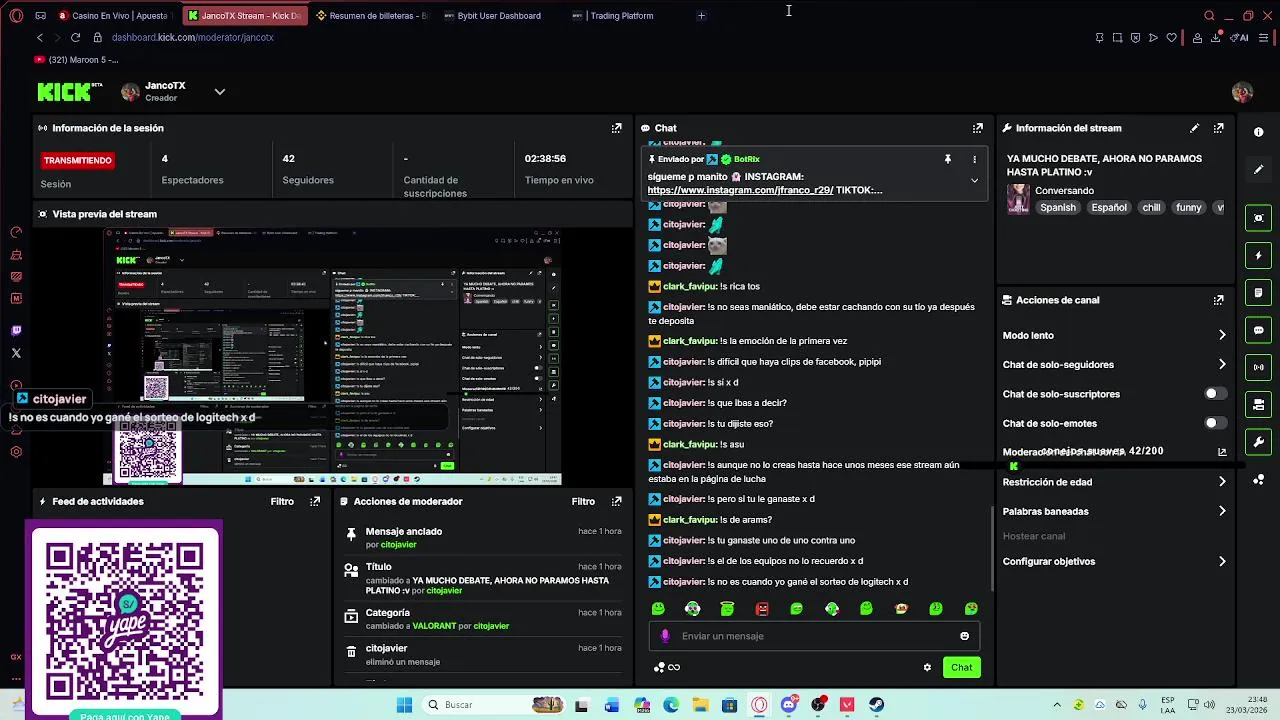Screen dimensions: 1280x720
Task: Open emoji picker in message box
Action: click(964, 636)
